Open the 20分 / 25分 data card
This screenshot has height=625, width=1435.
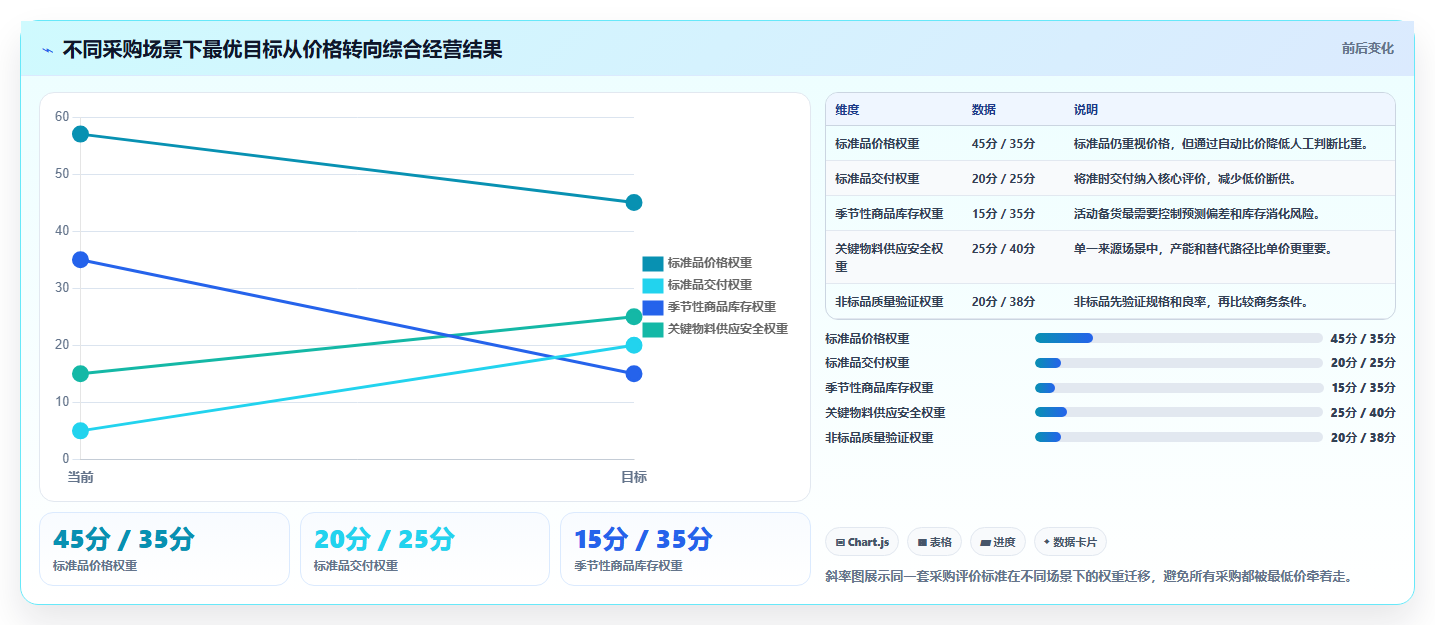tap(425, 549)
